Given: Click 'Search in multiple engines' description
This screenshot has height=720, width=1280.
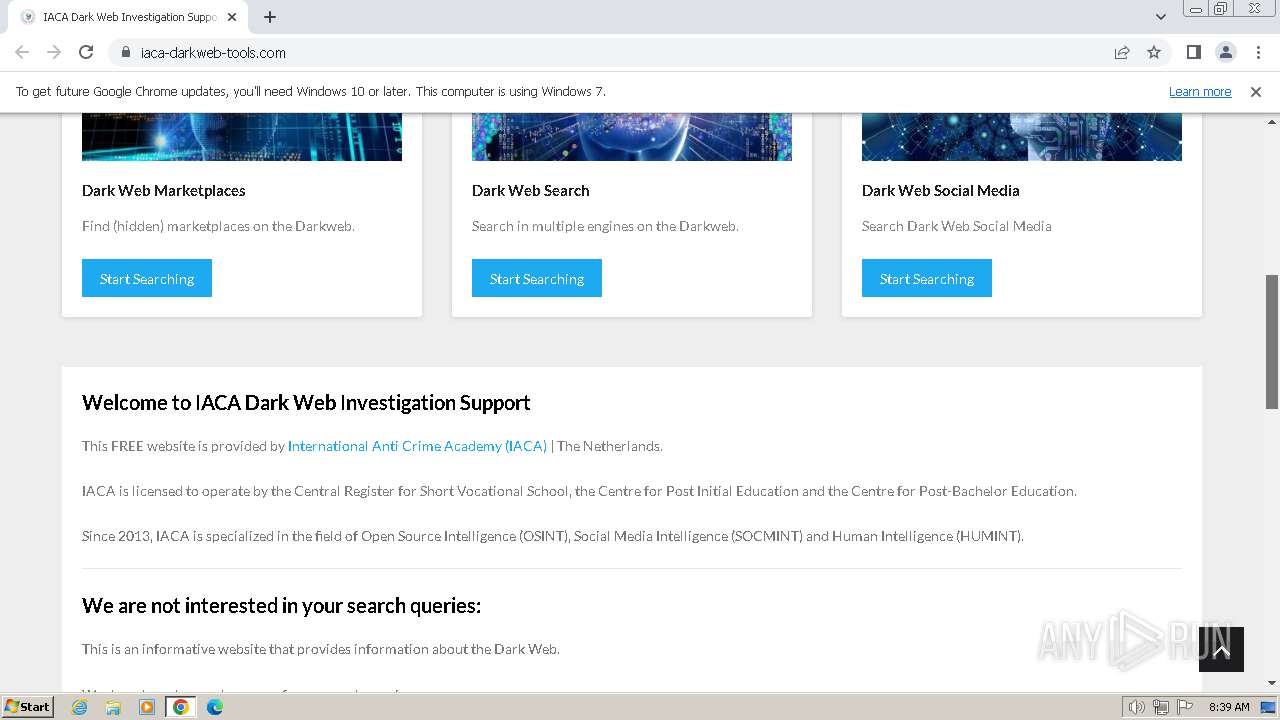Looking at the screenshot, I should tap(605, 226).
